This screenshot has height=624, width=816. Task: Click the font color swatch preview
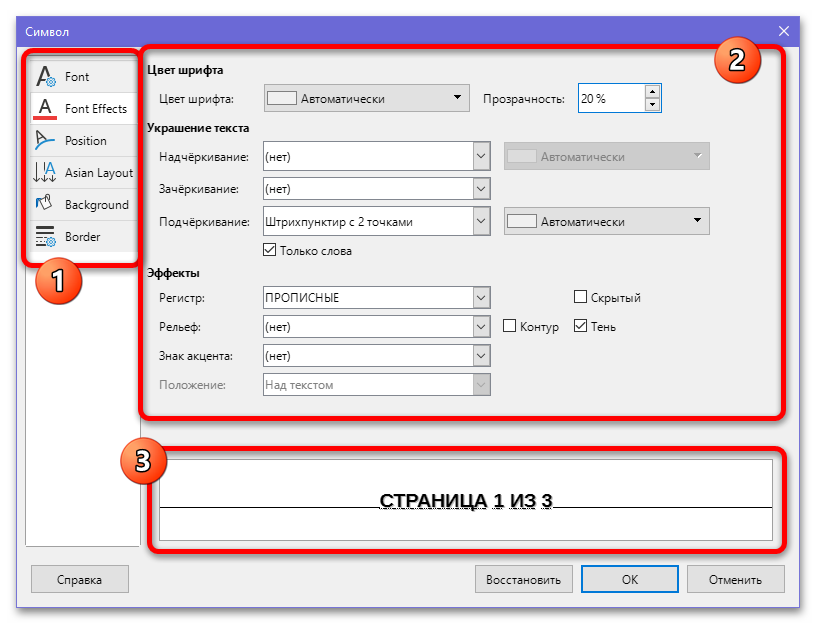coord(282,98)
